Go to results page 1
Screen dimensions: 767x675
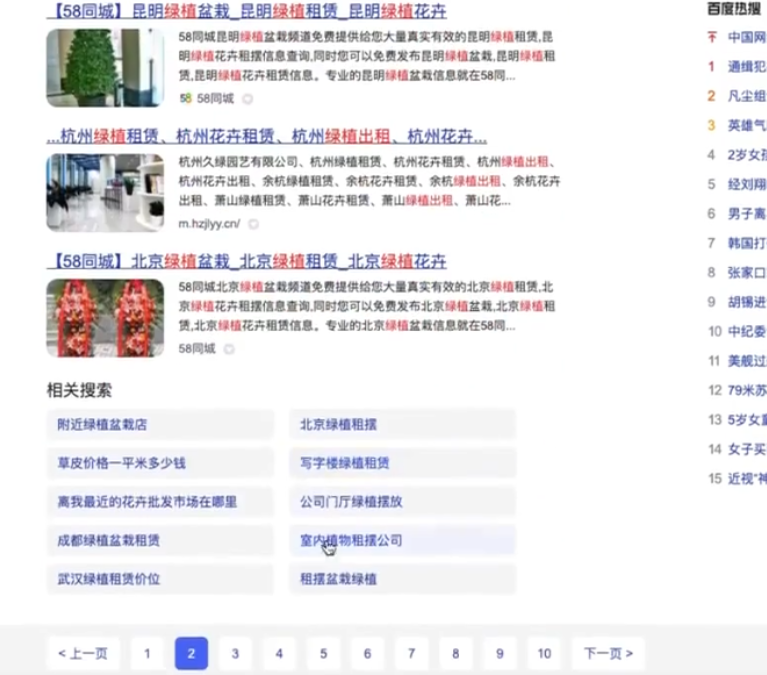pyautogui.click(x=147, y=653)
